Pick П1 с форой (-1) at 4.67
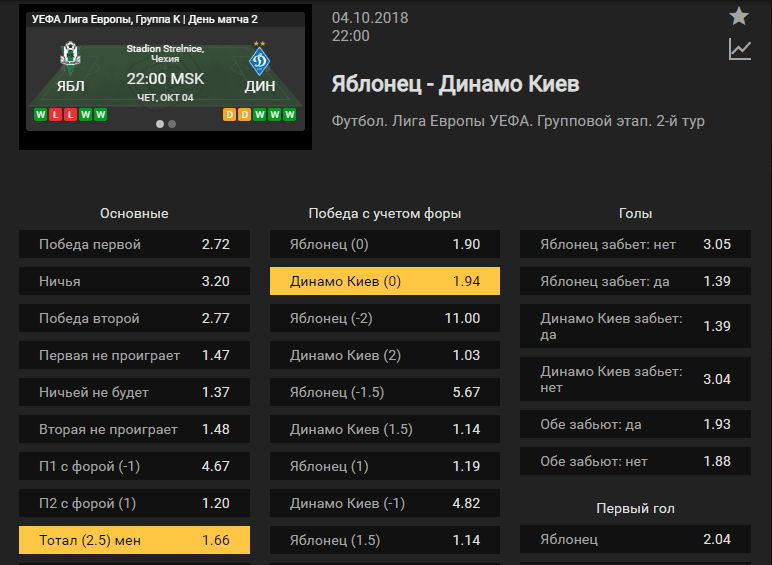 click(x=134, y=466)
